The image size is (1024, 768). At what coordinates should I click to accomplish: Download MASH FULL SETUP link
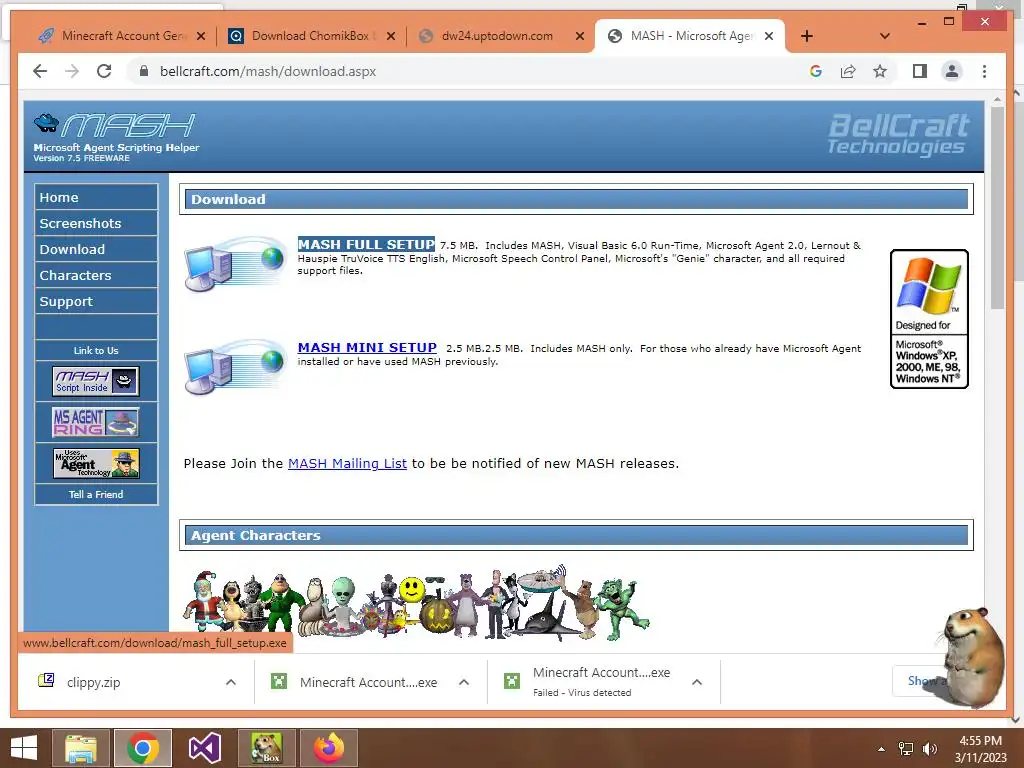(366, 244)
